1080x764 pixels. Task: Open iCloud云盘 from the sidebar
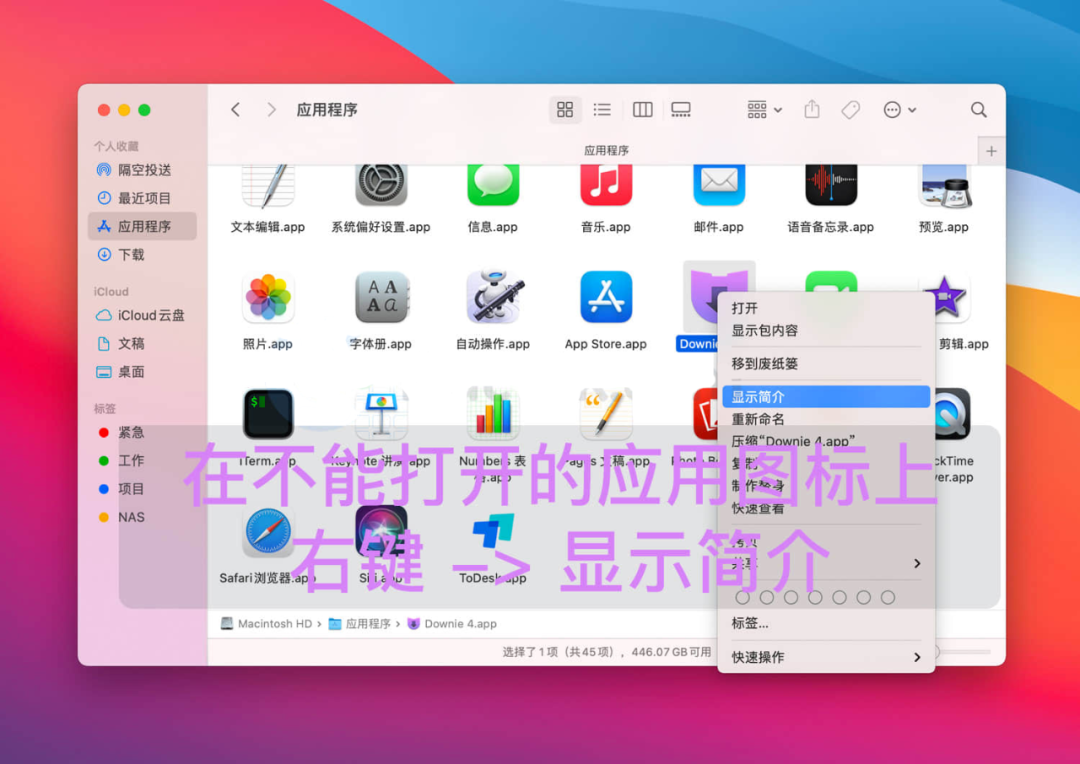[x=150, y=315]
